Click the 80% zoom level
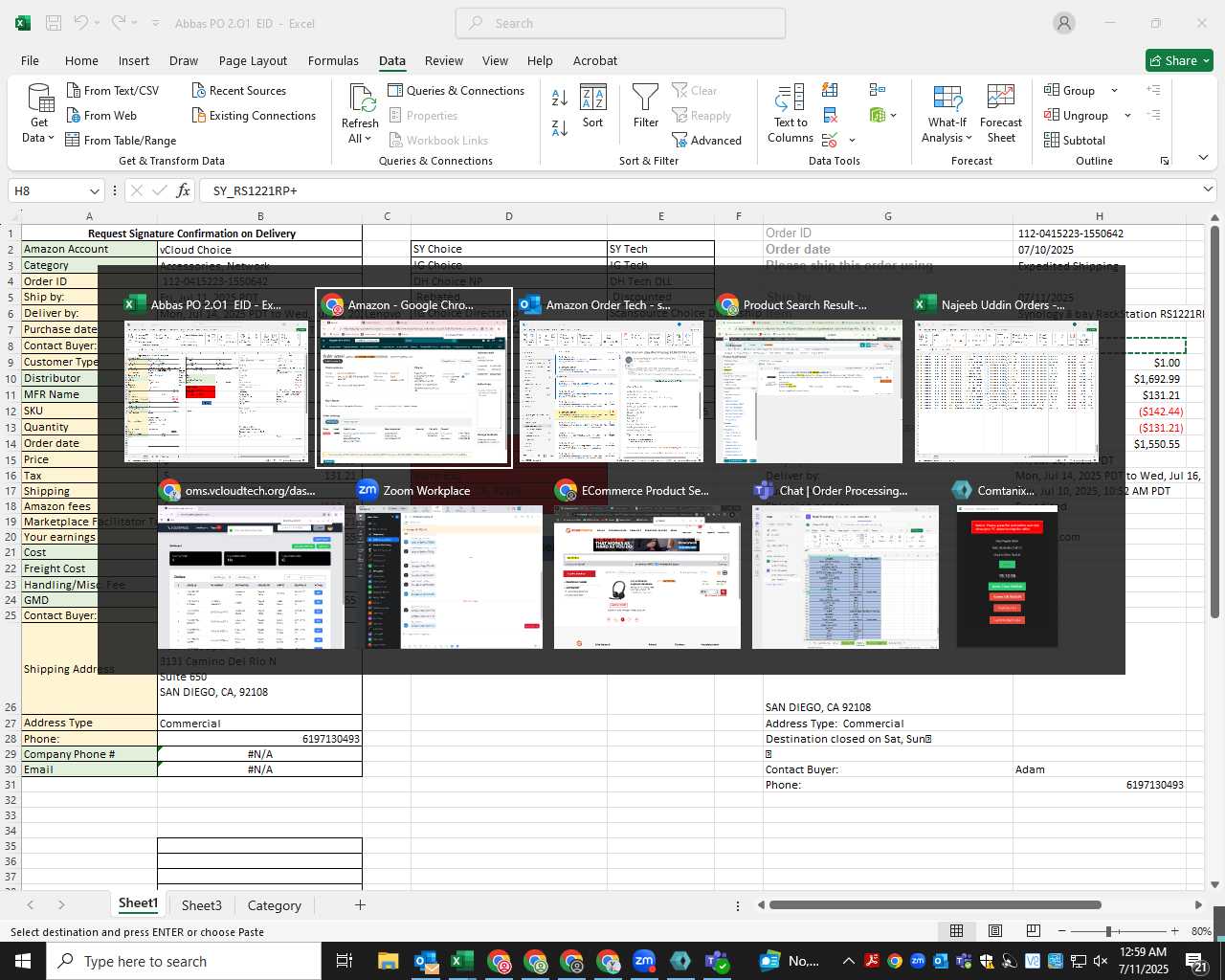The height and width of the screenshot is (980, 1225). pos(1201,931)
